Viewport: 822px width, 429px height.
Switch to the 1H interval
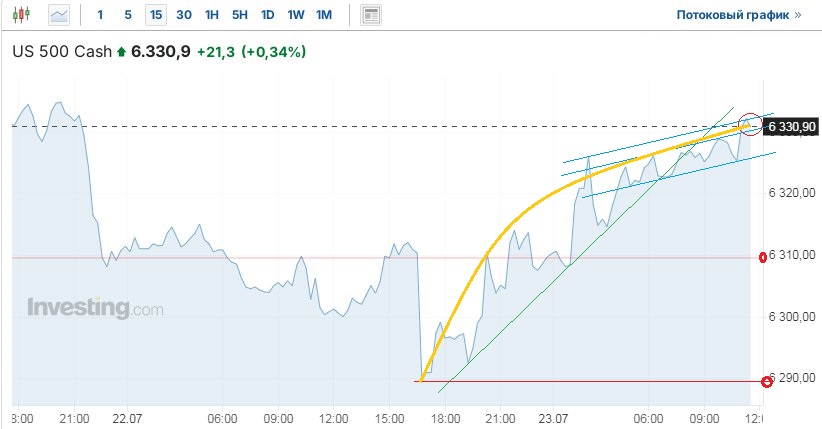pos(212,15)
